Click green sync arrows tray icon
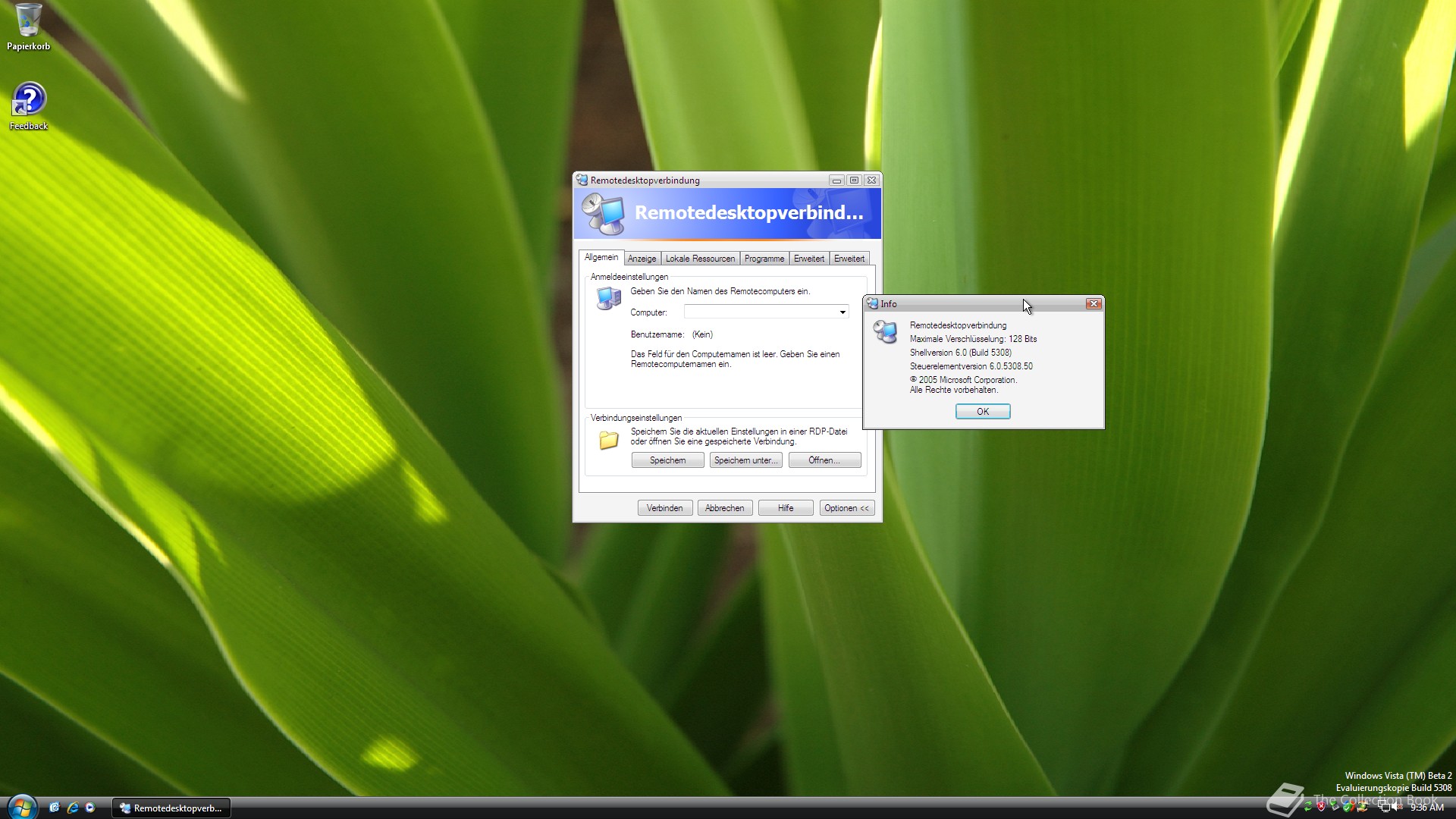The width and height of the screenshot is (1456, 819). coord(1308,807)
